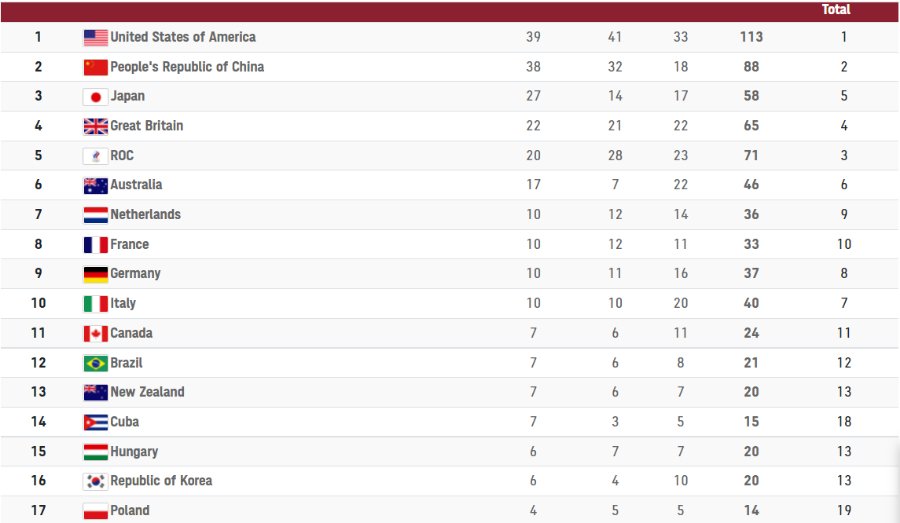This screenshot has width=900, height=523.
Task: Click the Republic of Korea flag
Action: [95, 481]
